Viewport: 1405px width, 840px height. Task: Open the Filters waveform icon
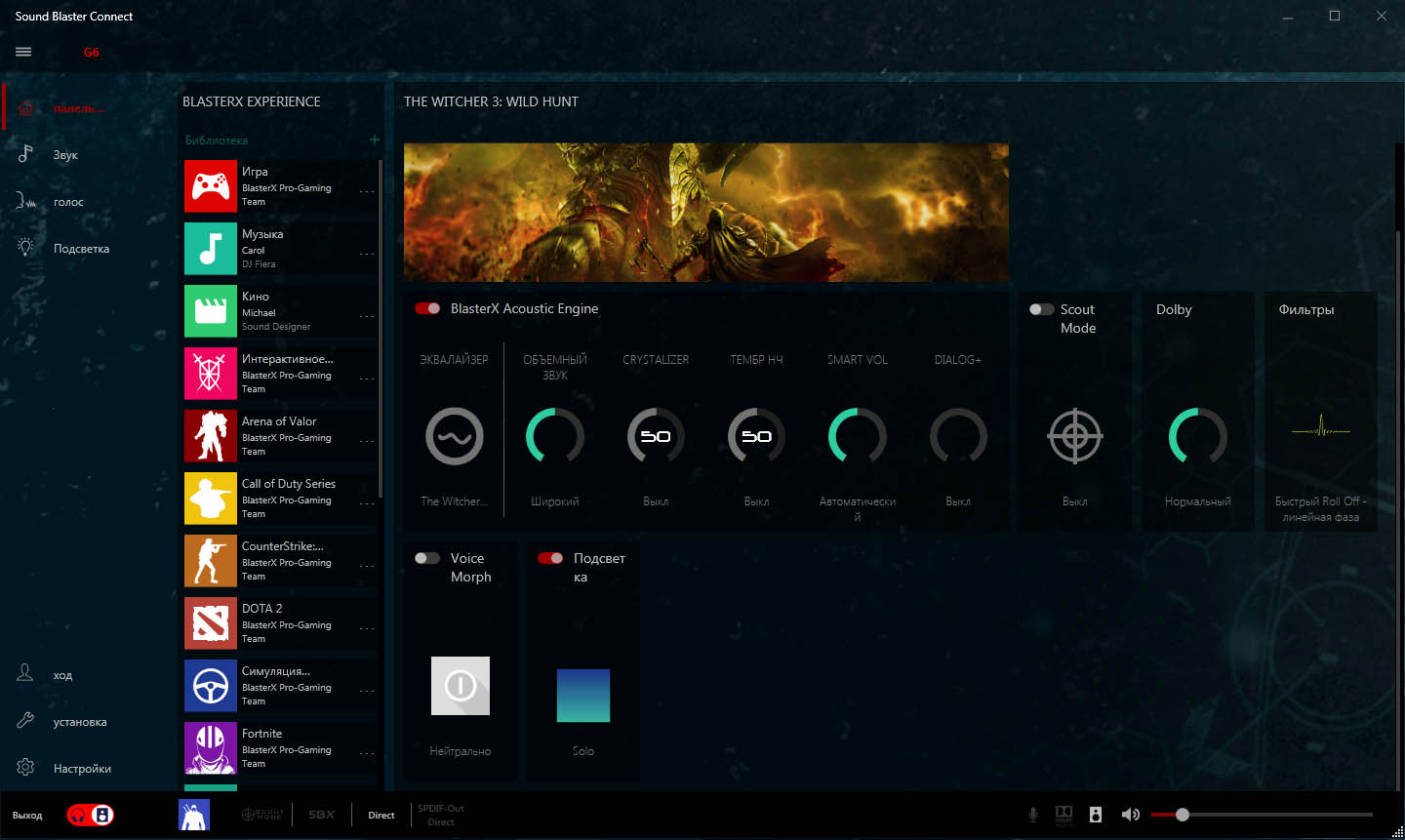coord(1320,428)
